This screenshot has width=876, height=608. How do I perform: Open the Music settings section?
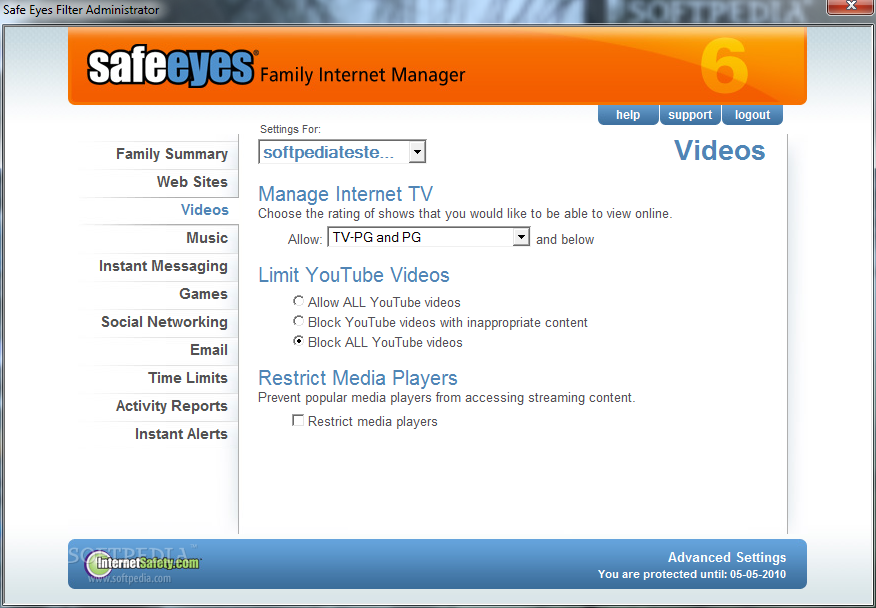(x=207, y=238)
